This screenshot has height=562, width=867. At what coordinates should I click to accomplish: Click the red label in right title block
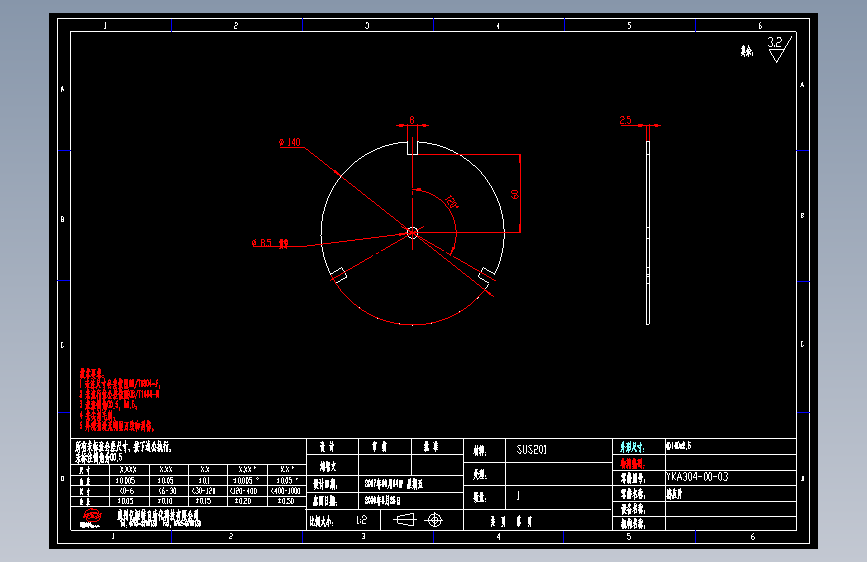[x=633, y=464]
